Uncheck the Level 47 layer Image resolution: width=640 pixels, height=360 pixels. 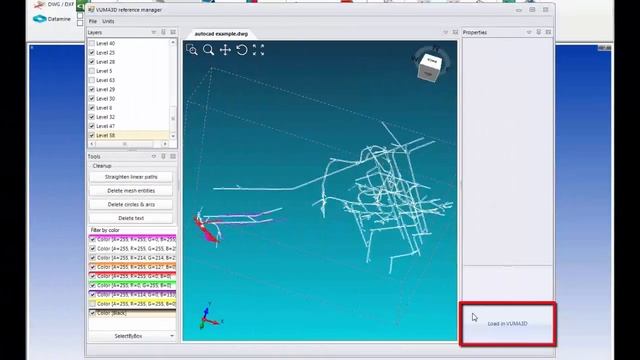pos(92,126)
